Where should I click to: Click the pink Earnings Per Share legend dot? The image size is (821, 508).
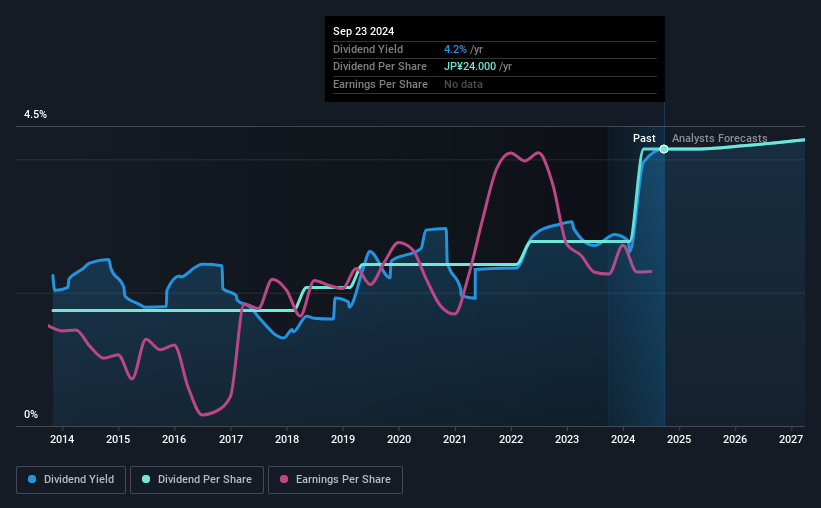pyautogui.click(x=284, y=479)
